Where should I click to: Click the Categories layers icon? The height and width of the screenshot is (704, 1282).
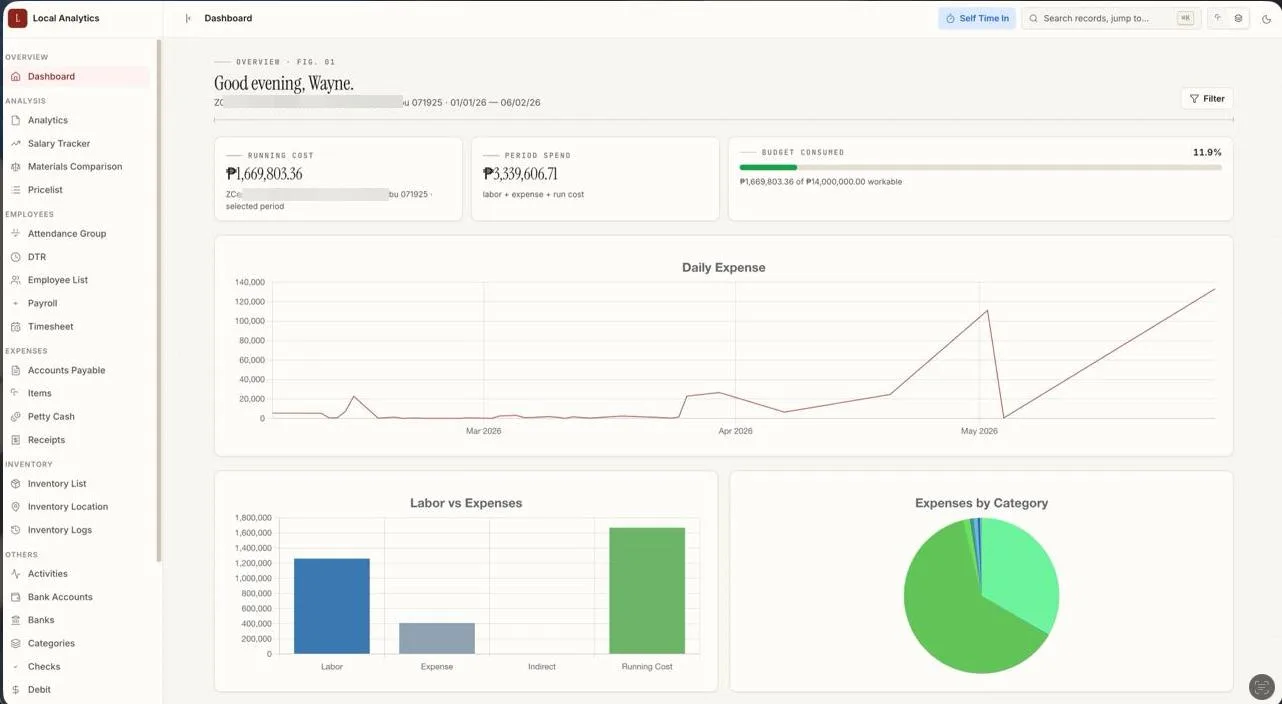pos(16,643)
